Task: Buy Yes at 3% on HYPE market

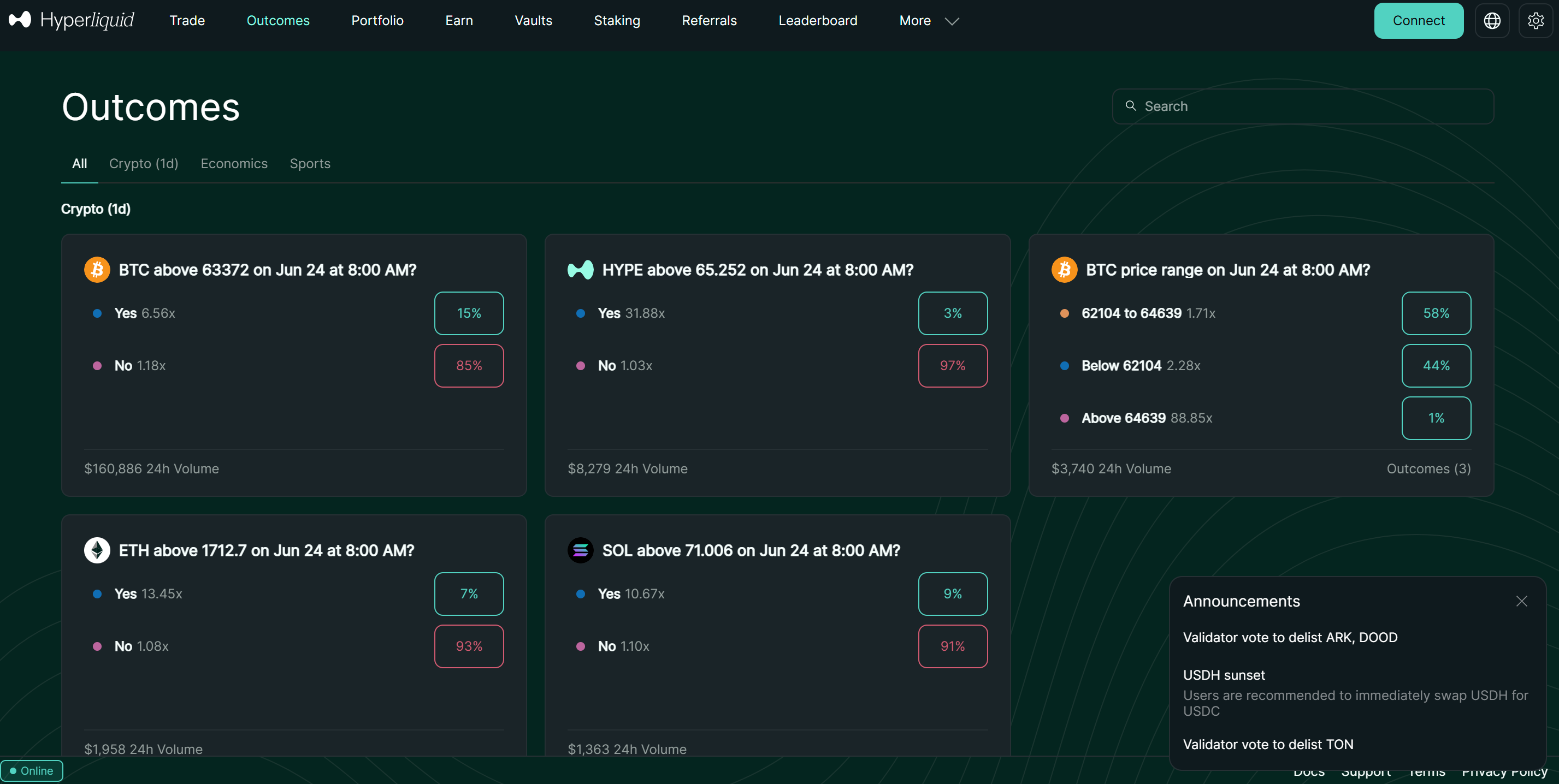Action: (953, 313)
